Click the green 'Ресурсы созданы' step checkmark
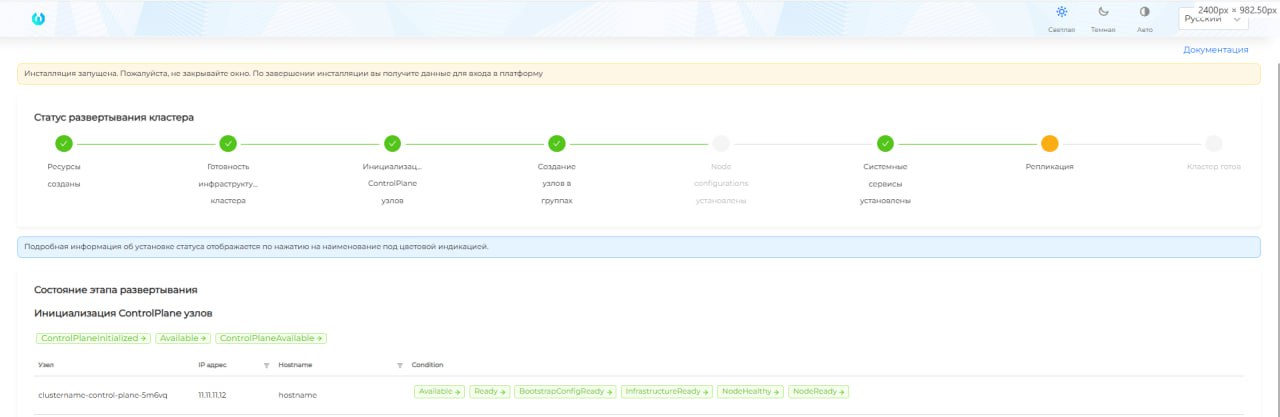 (64, 143)
